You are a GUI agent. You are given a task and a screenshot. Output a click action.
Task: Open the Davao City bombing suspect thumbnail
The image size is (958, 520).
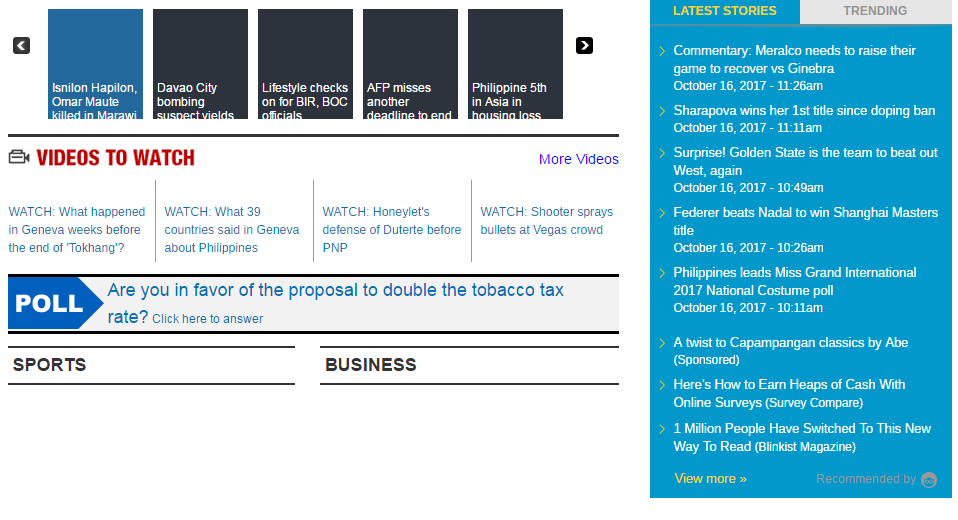click(200, 64)
